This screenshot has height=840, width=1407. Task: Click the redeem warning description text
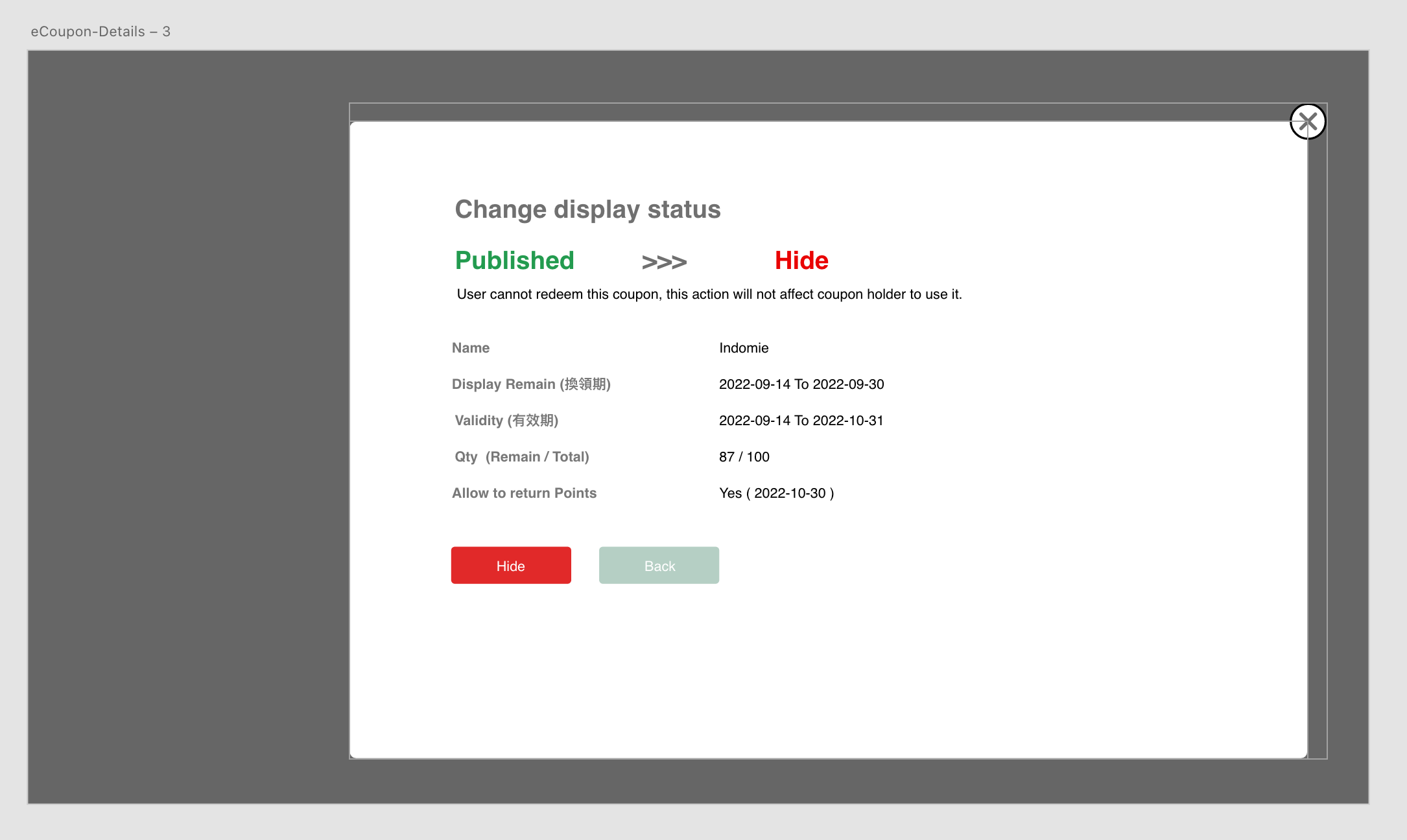tap(709, 294)
